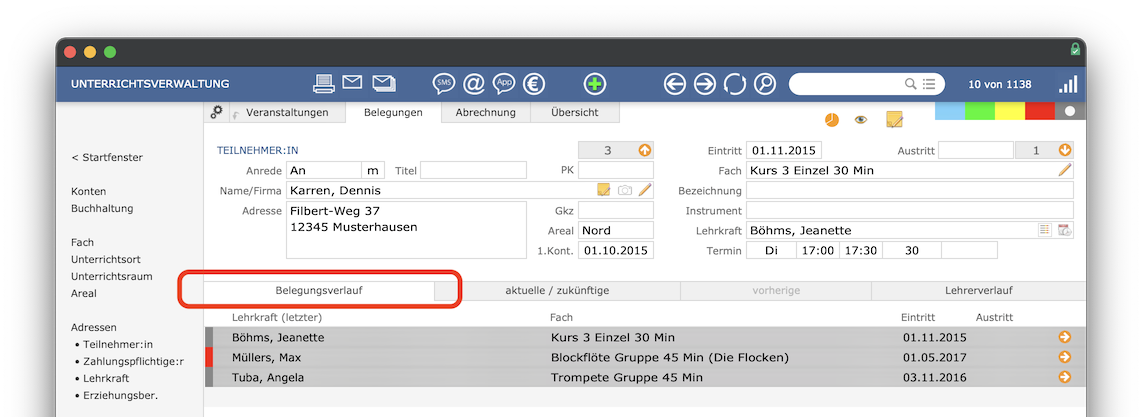Click the orange down arrow beside number 1
Screen dimensions: 1142x417
coord(1065,151)
